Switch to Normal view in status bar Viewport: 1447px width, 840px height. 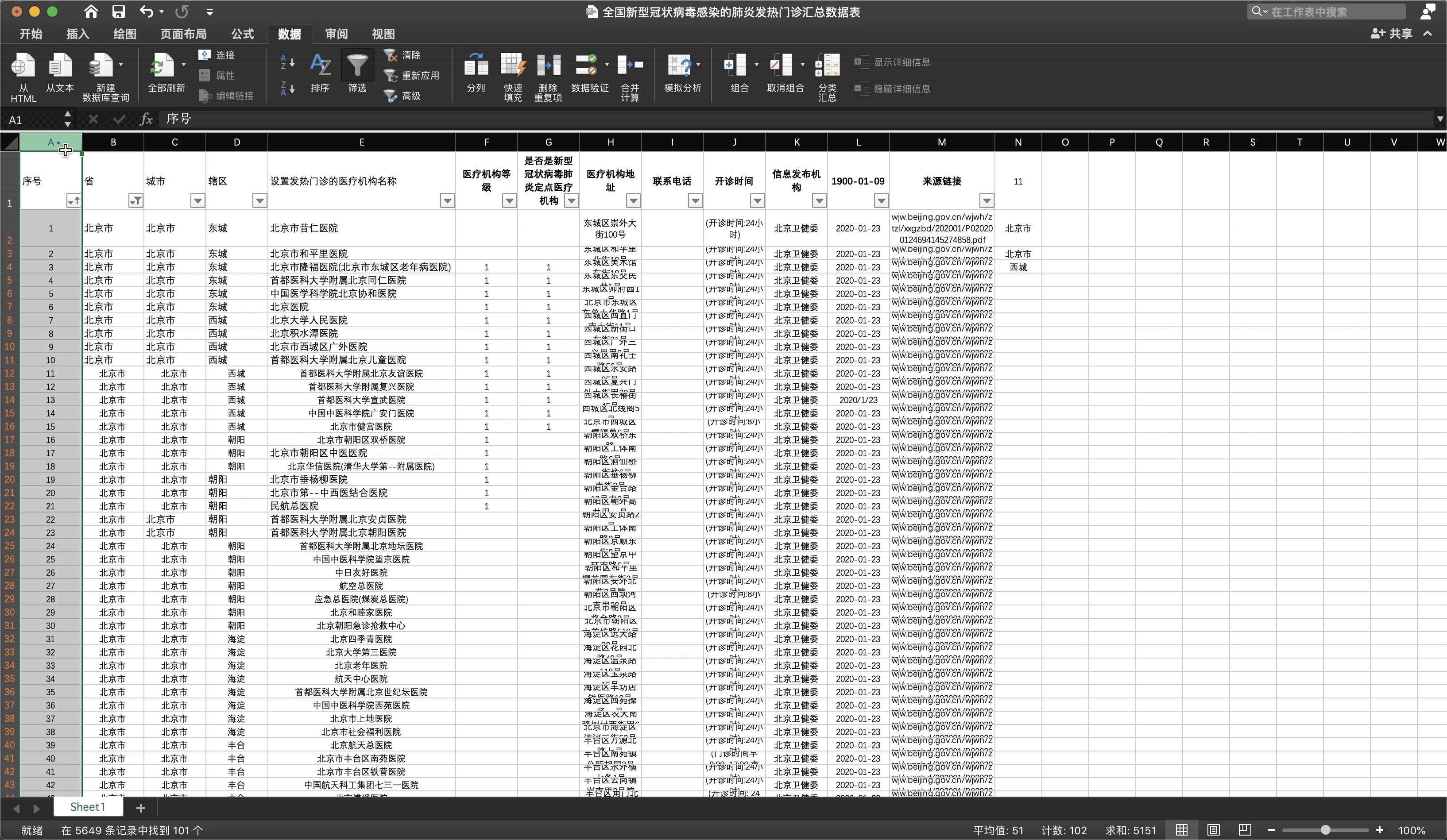(1182, 830)
